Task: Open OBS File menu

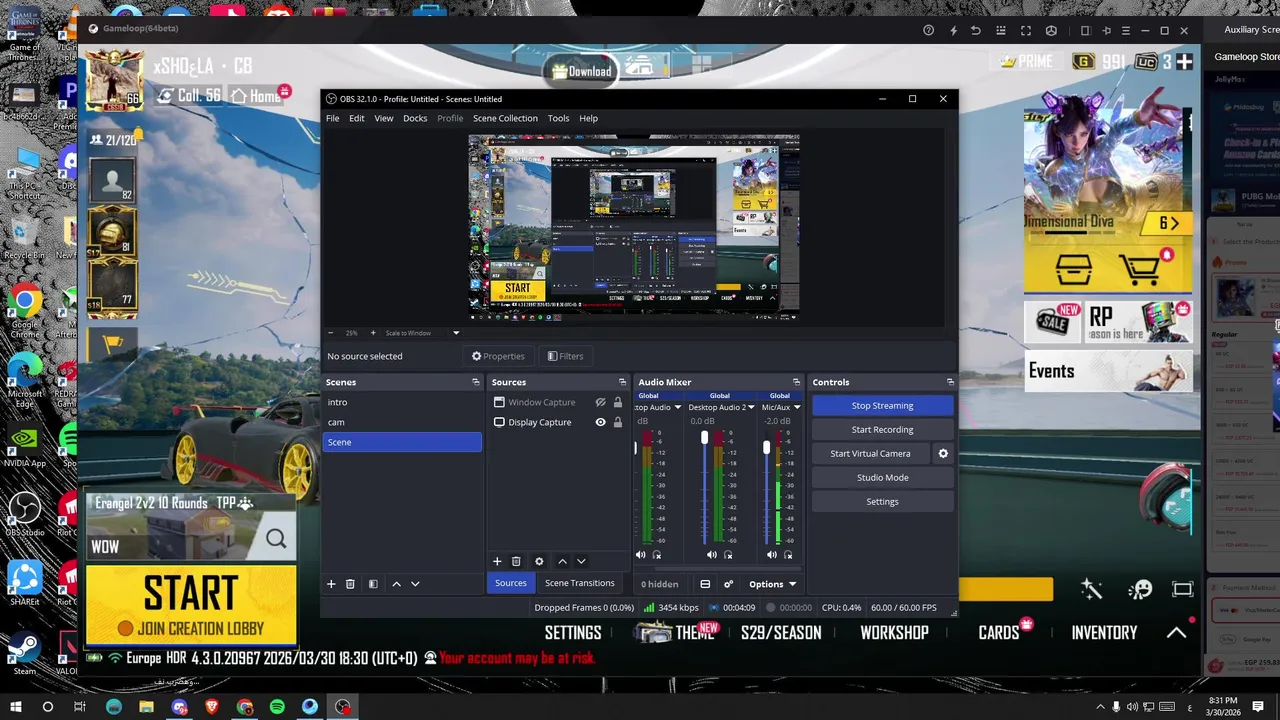Action: coord(332,118)
